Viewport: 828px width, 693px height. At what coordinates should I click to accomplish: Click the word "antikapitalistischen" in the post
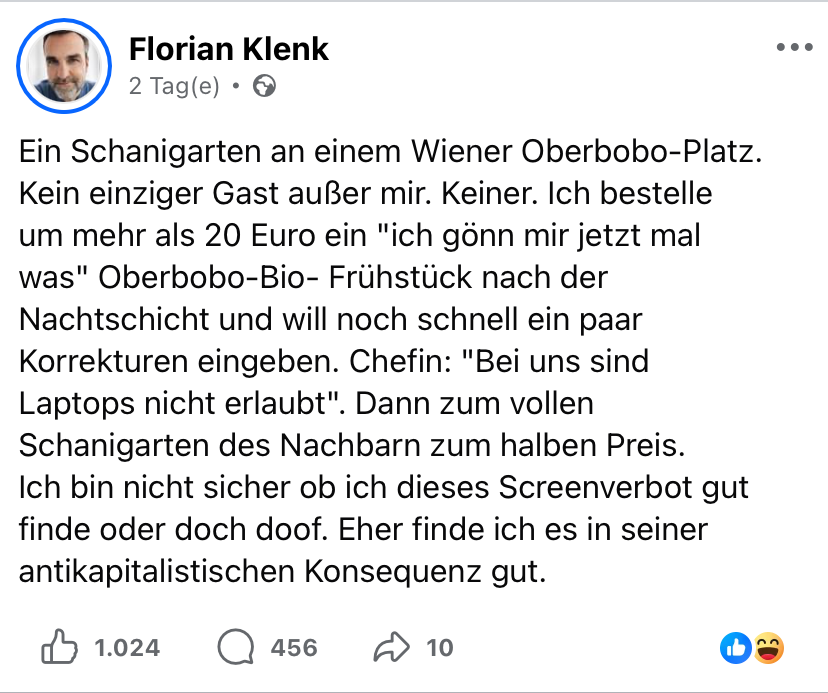pyautogui.click(x=156, y=572)
